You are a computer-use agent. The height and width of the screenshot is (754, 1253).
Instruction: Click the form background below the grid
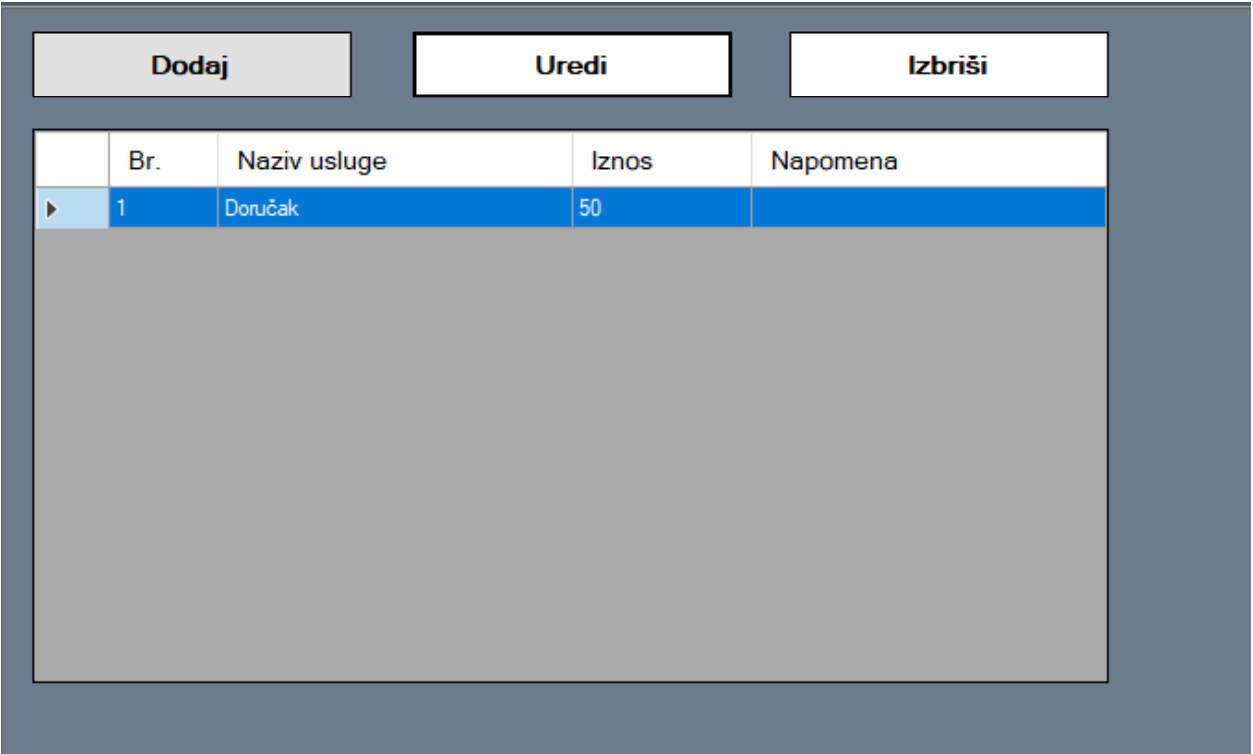570,718
